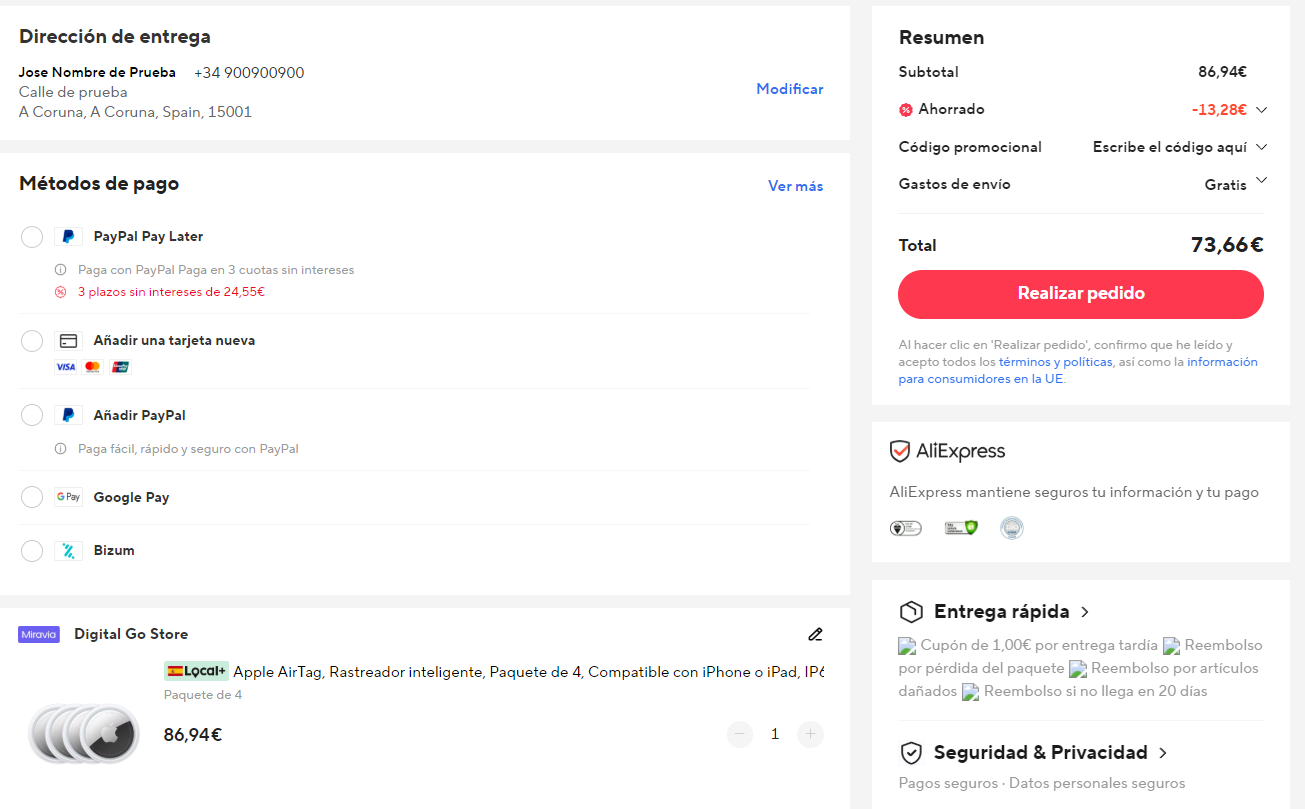
Task: Click the Apple AirTag product thumbnail
Action: (84, 733)
